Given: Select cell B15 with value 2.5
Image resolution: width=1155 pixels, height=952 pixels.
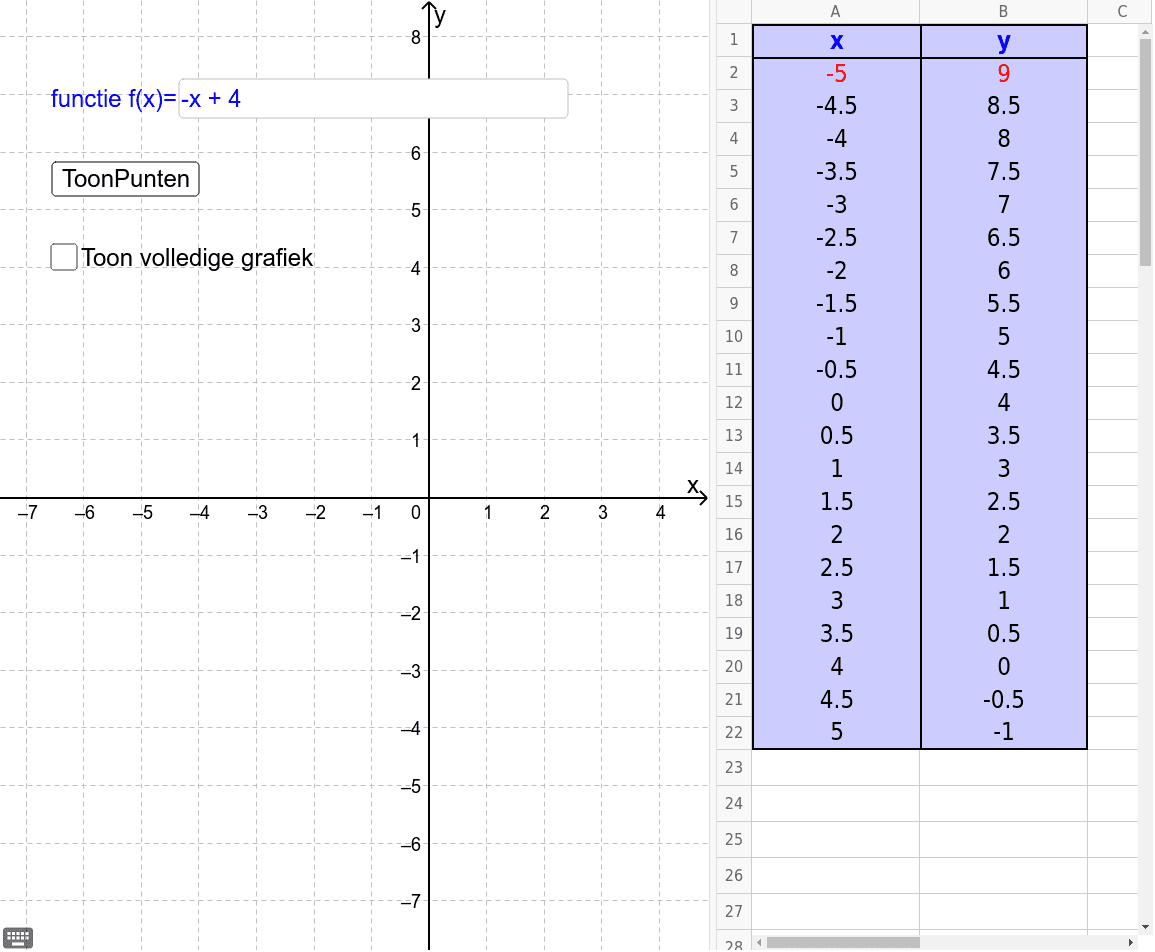Looking at the screenshot, I should (x=1003, y=502).
